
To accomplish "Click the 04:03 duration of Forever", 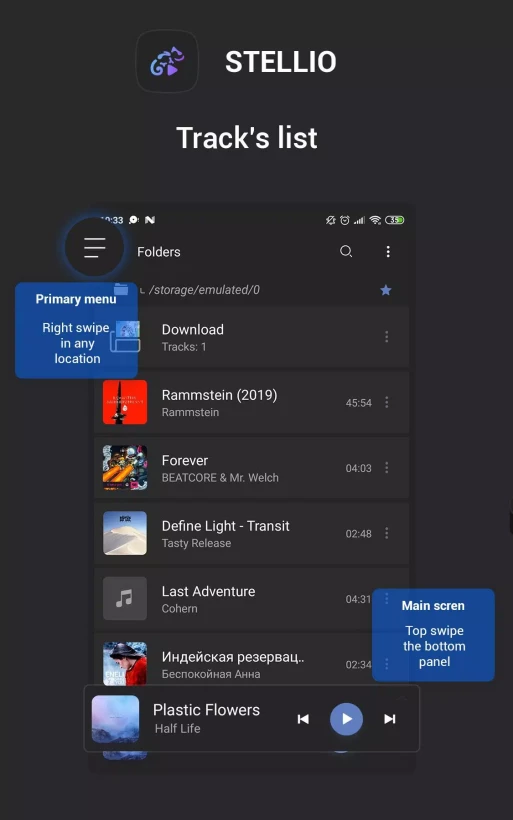I will [359, 468].
